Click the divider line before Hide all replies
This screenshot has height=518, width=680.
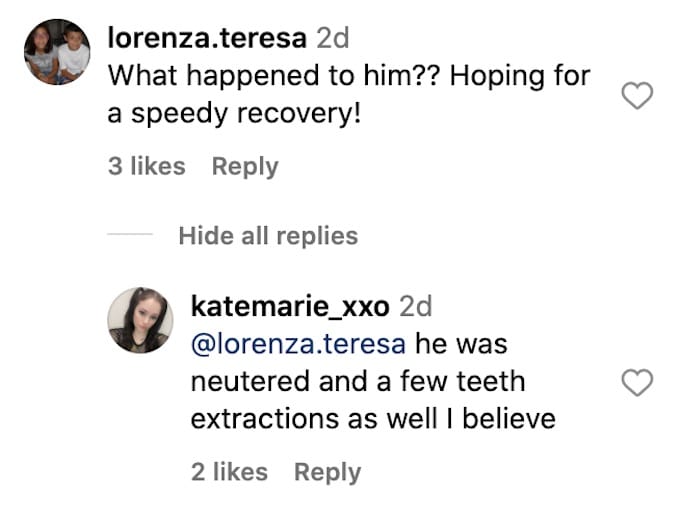coord(130,236)
